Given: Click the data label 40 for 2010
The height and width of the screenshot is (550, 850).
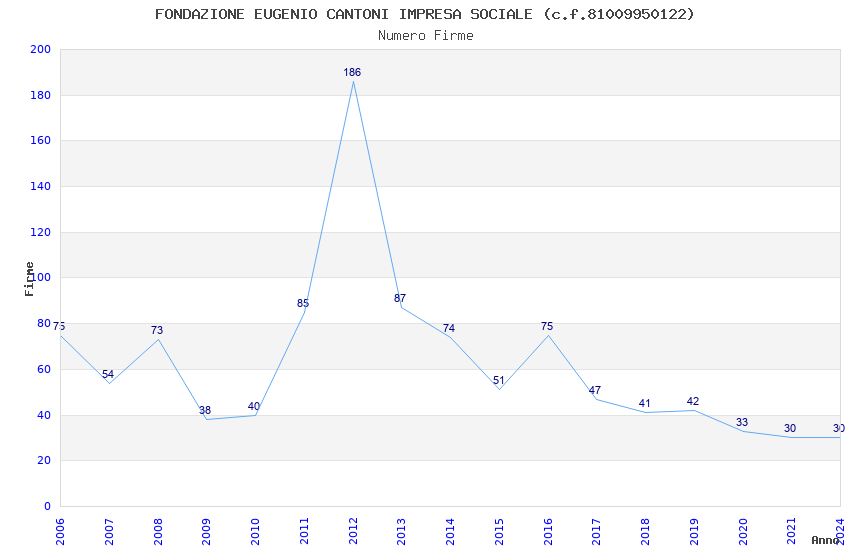Looking at the screenshot, I should pyautogui.click(x=254, y=406).
